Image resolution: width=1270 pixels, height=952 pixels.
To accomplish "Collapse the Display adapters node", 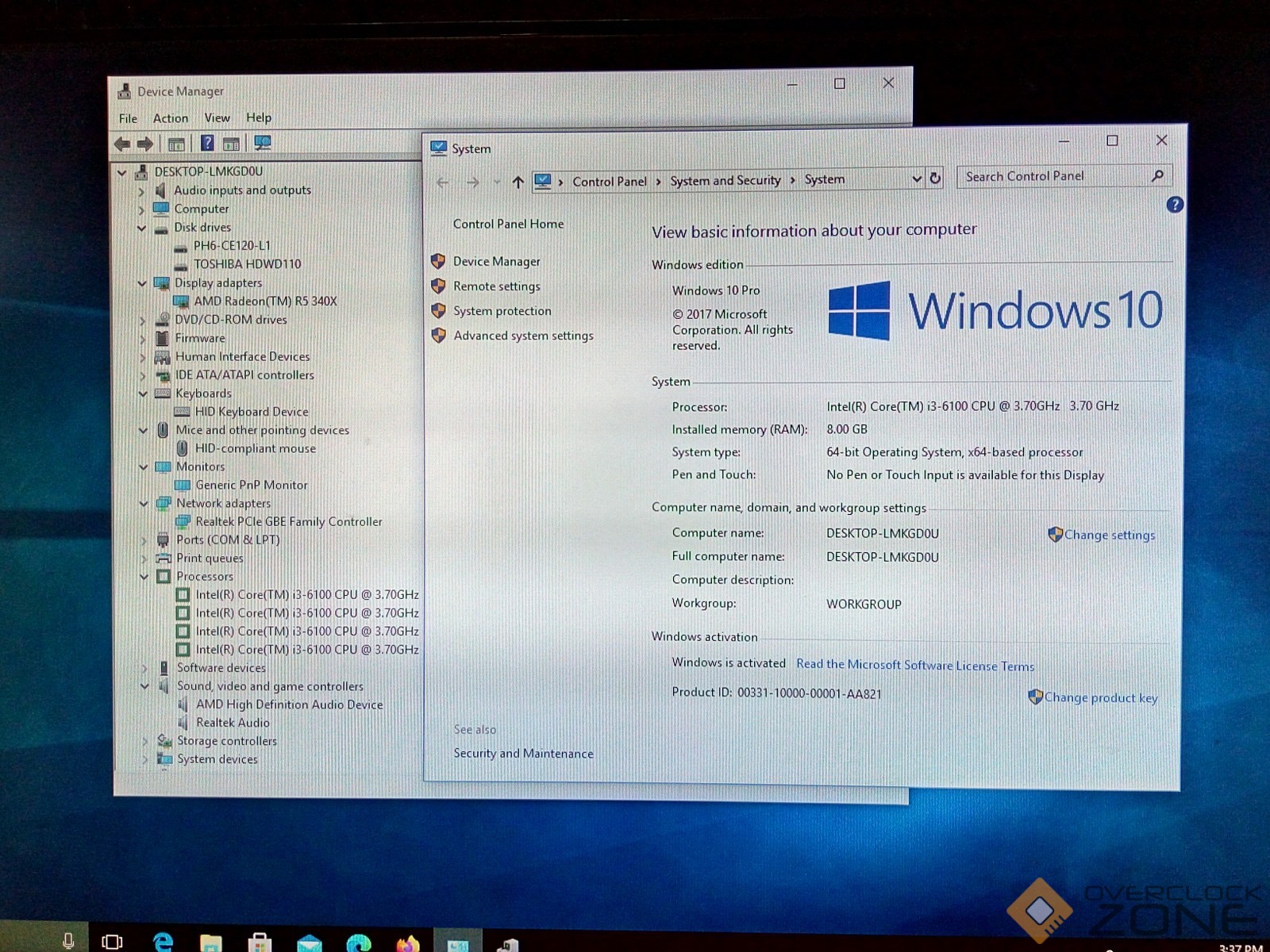I will tap(142, 283).
